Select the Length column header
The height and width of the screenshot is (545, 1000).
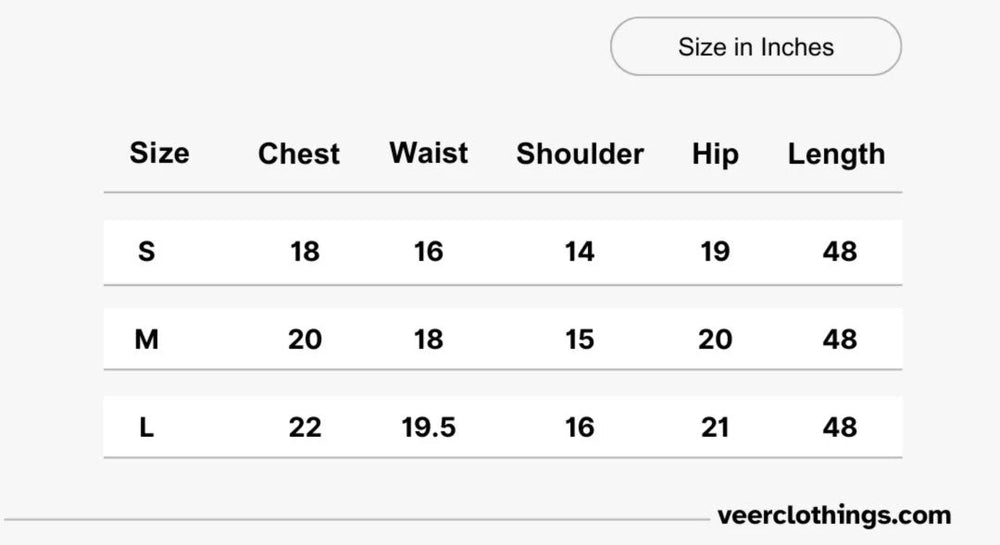point(836,154)
